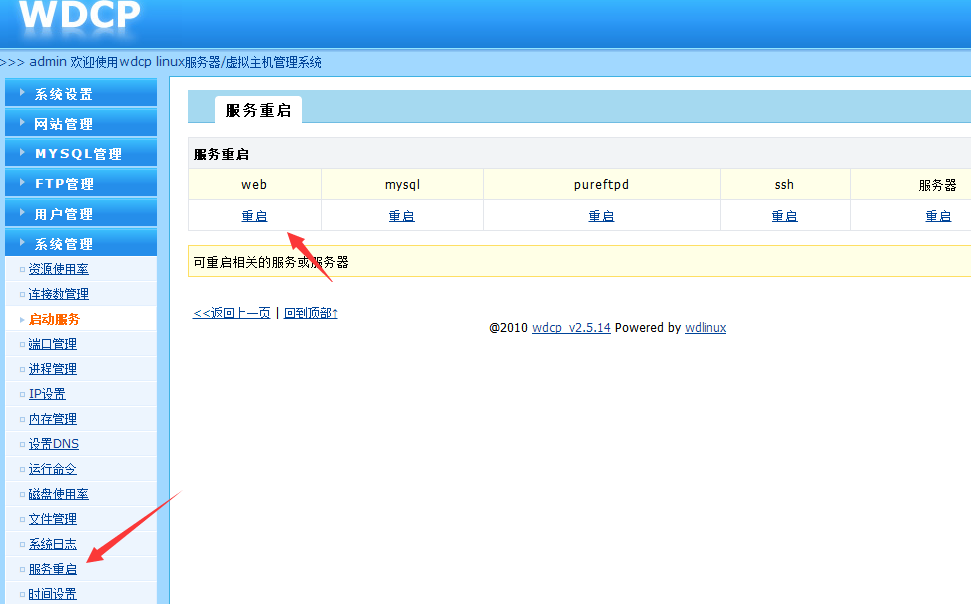Open the 端口管理 link

coord(53,344)
